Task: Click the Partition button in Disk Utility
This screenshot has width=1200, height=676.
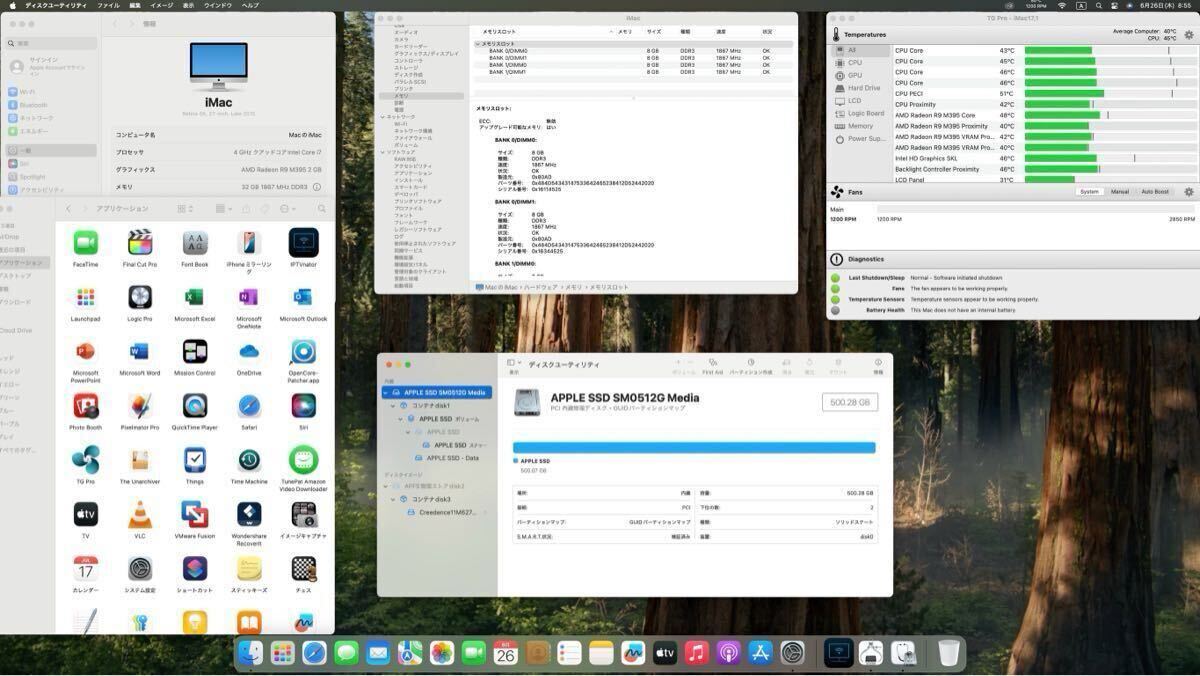Action: [750, 366]
